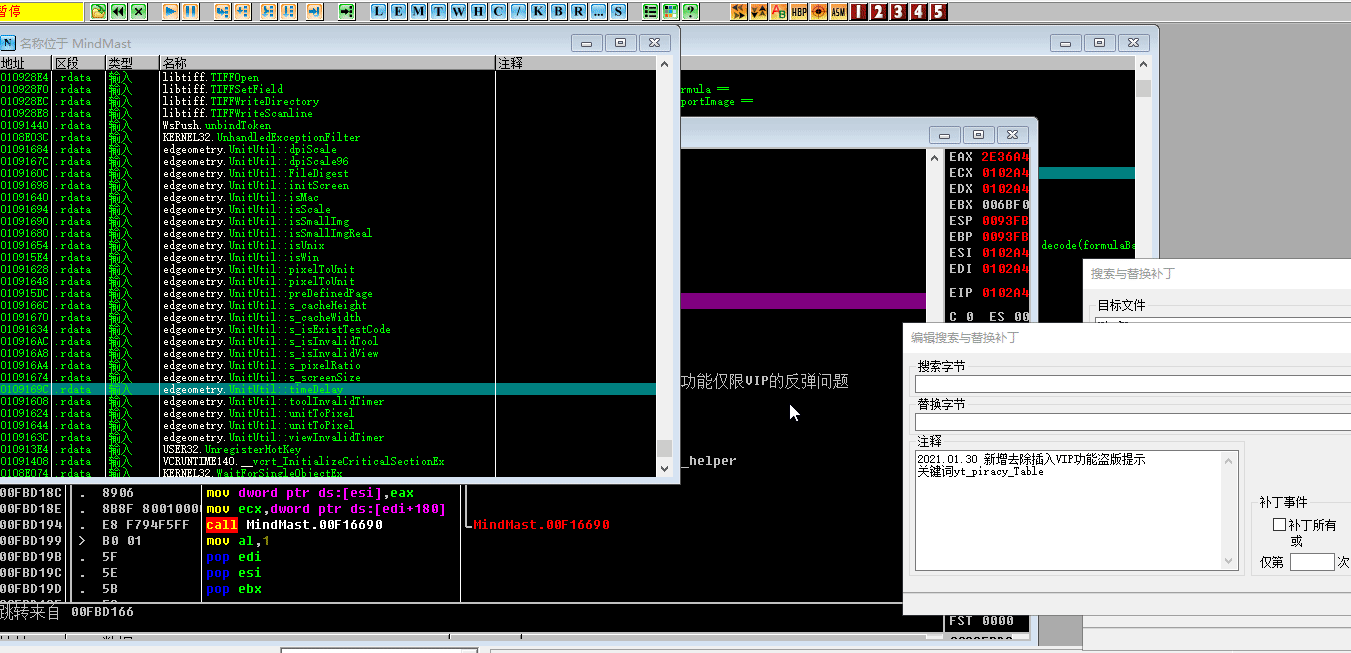This screenshot has height=653, width=1351.
Task: Click names window scrollbar down arrow
Action: pos(664,467)
